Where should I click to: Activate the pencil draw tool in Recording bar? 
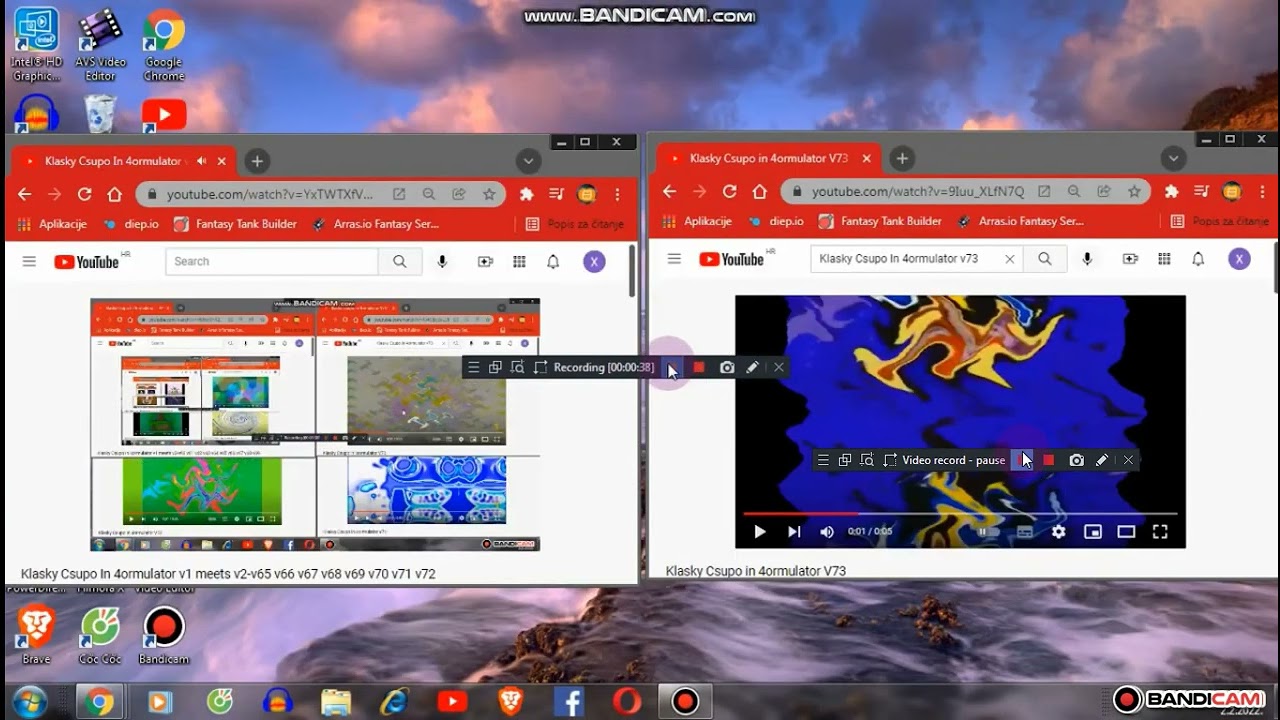[x=752, y=367]
